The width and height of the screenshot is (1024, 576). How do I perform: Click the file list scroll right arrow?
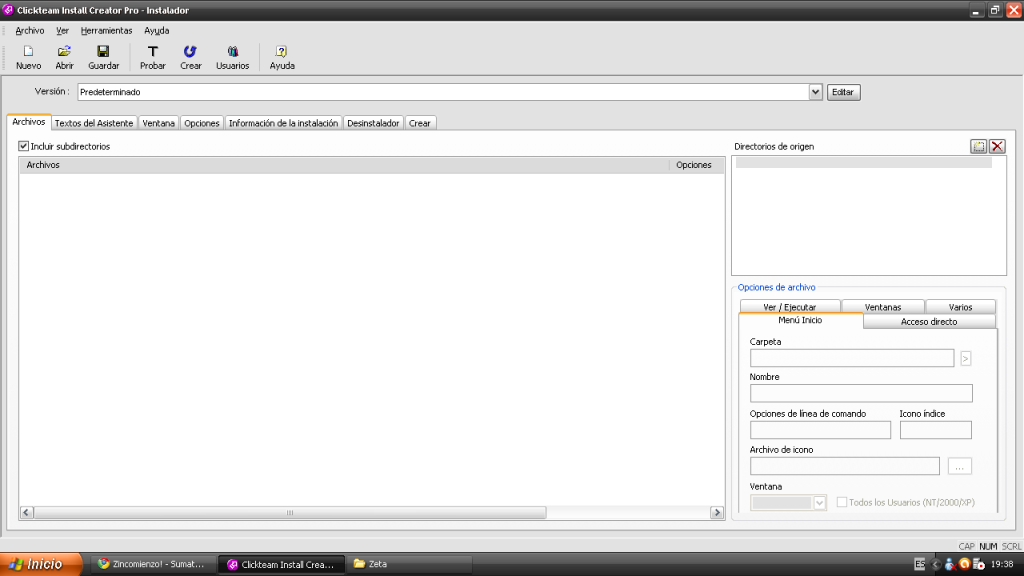pyautogui.click(x=717, y=513)
